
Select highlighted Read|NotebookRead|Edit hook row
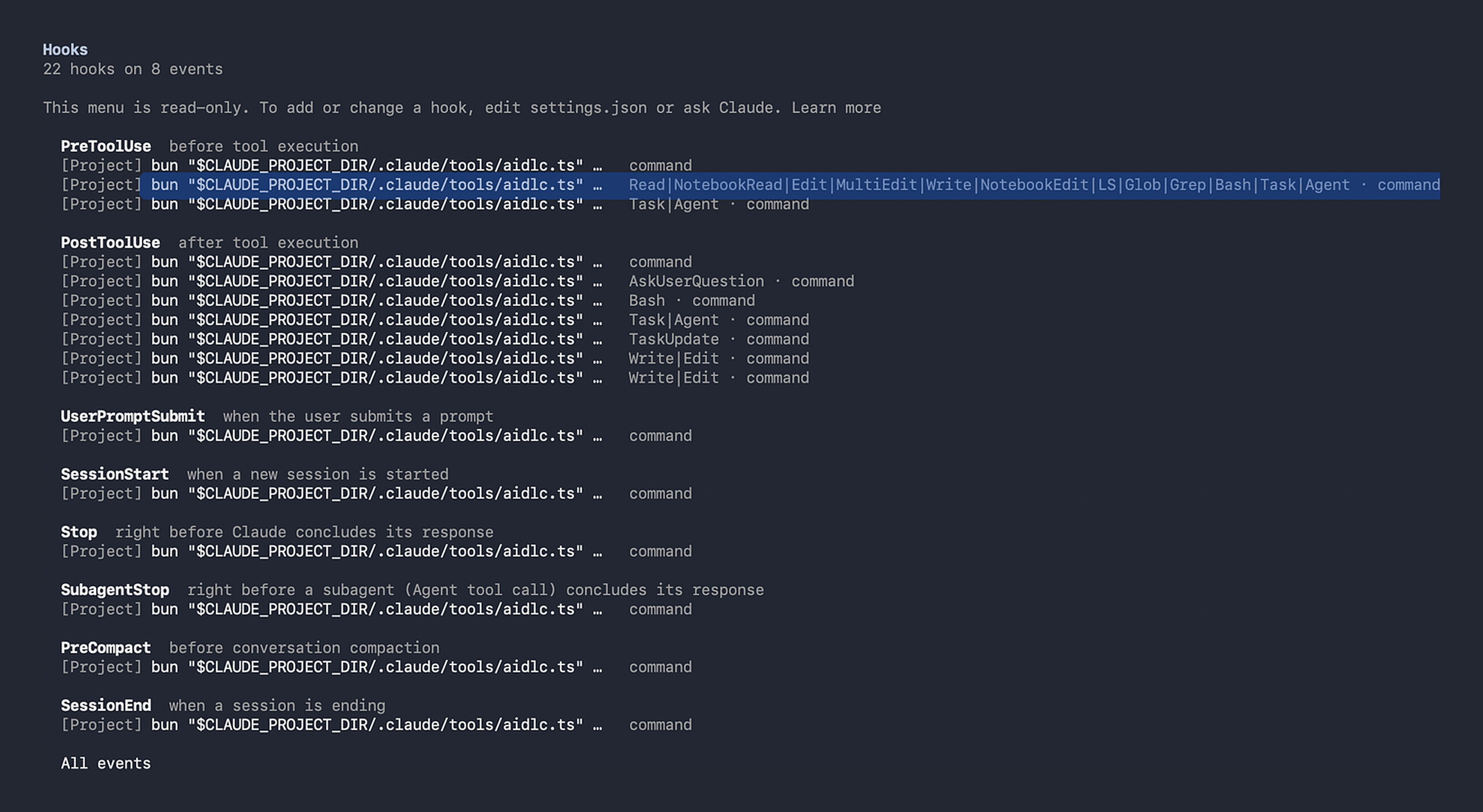point(750,185)
